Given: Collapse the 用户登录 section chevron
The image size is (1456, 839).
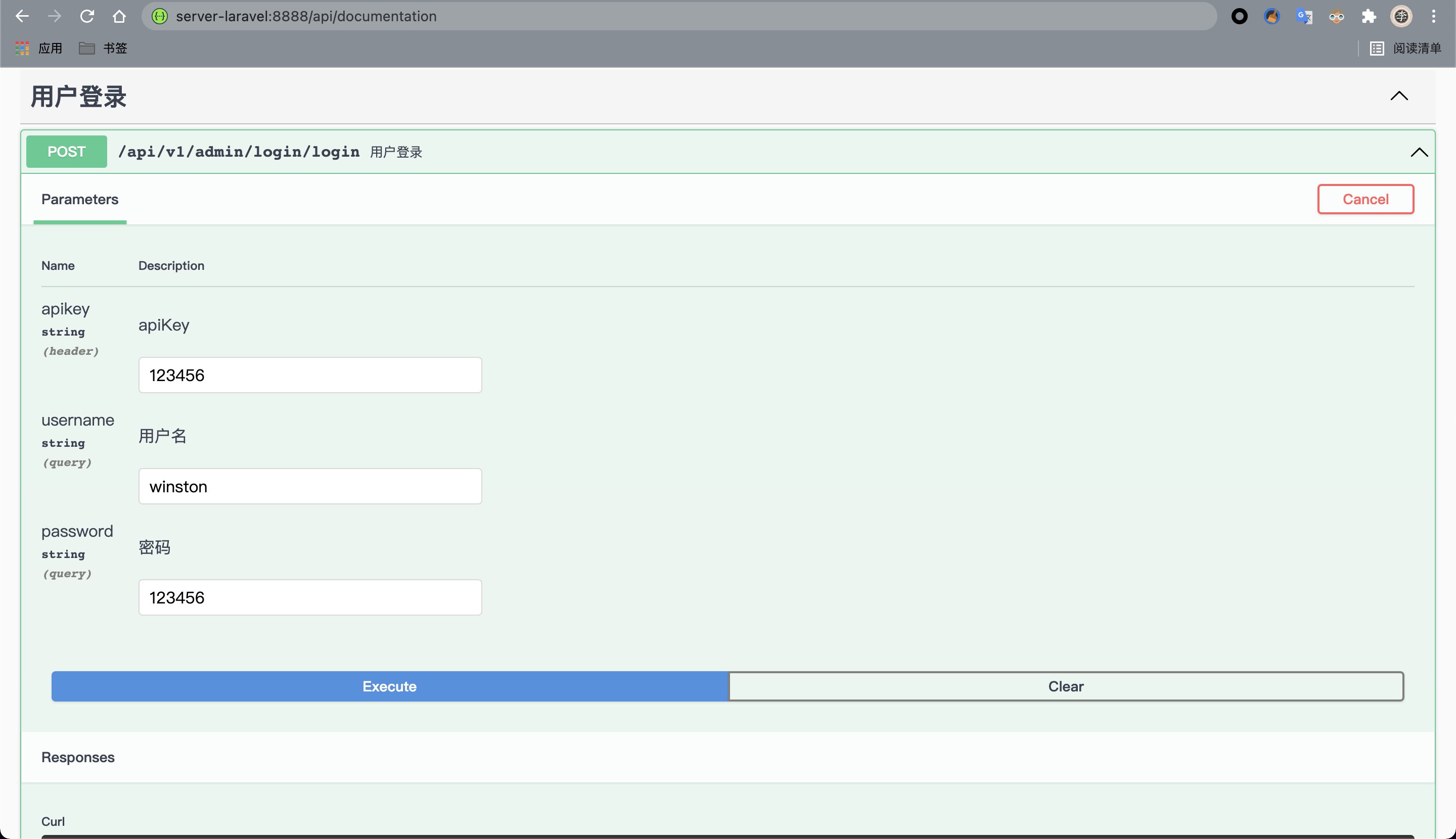Looking at the screenshot, I should 1399,96.
